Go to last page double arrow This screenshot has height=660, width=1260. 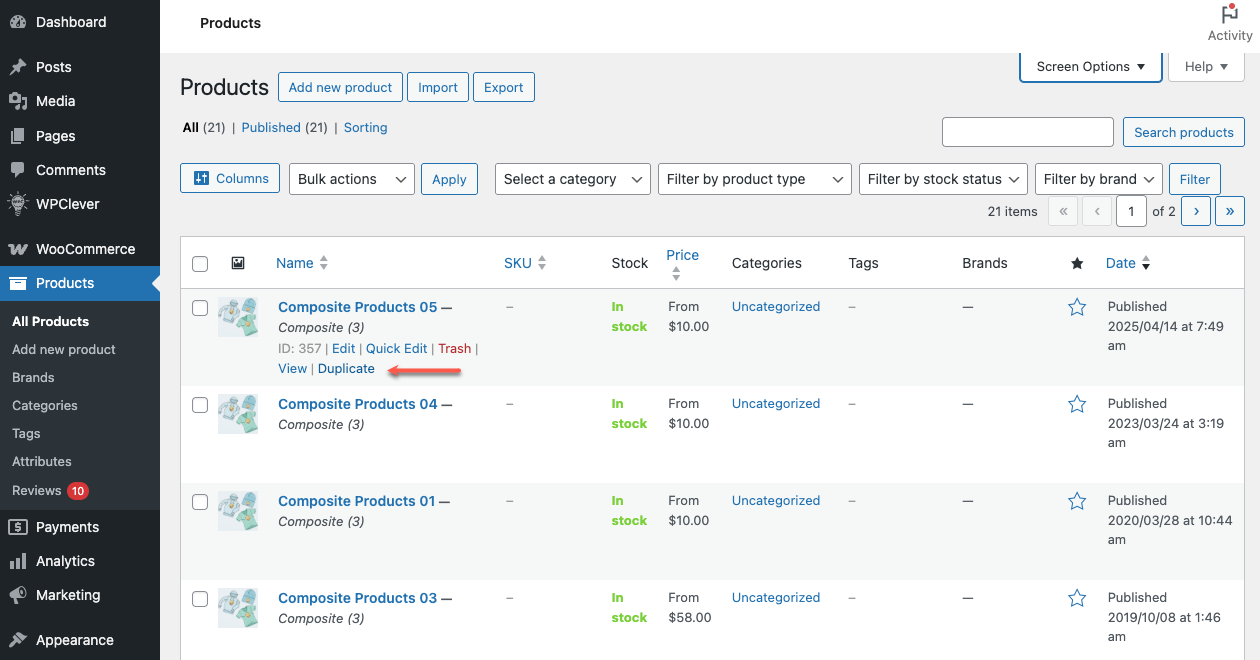[1230, 211]
